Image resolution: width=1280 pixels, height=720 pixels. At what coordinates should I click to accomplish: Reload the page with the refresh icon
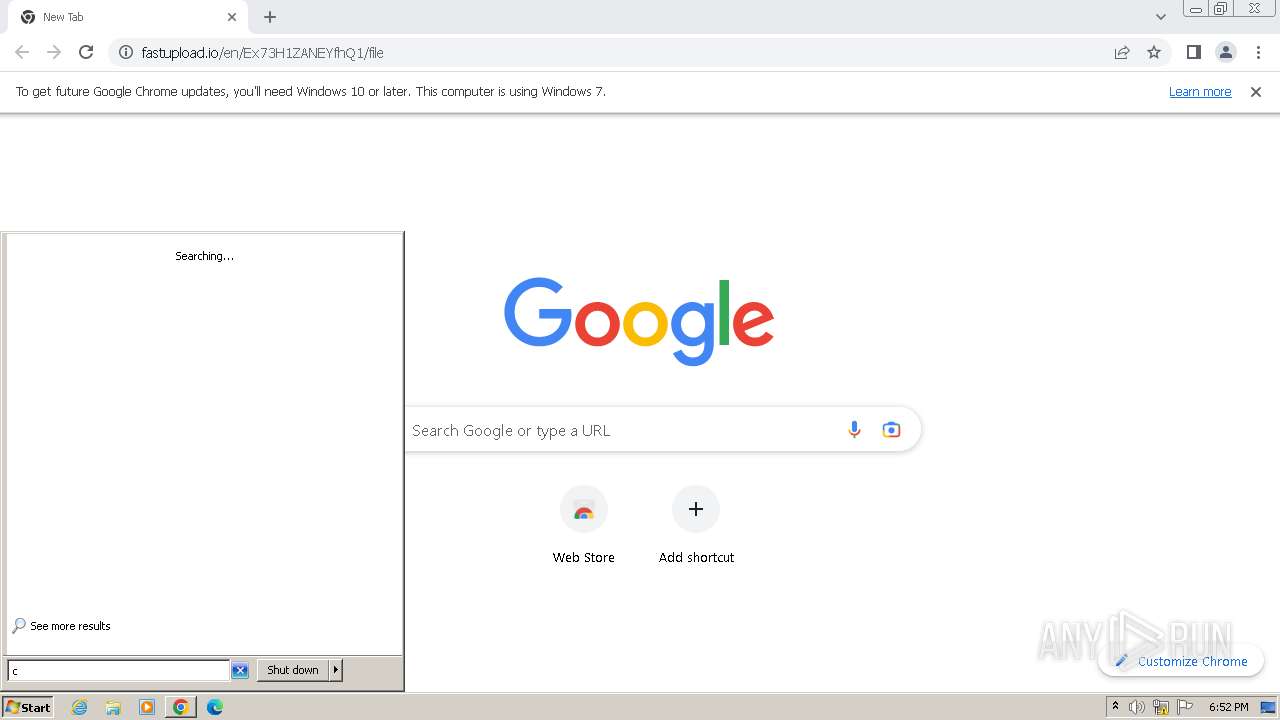pos(86,52)
